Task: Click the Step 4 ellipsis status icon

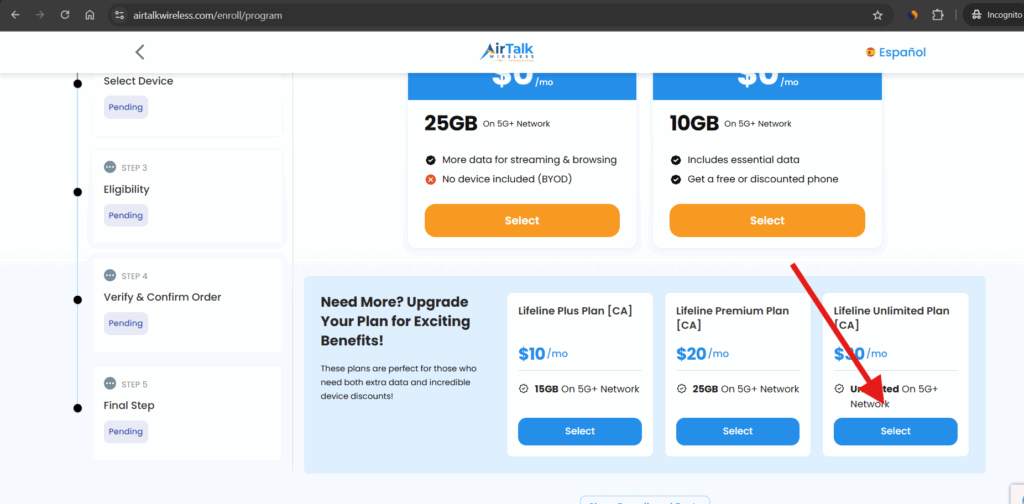Action: (x=110, y=276)
